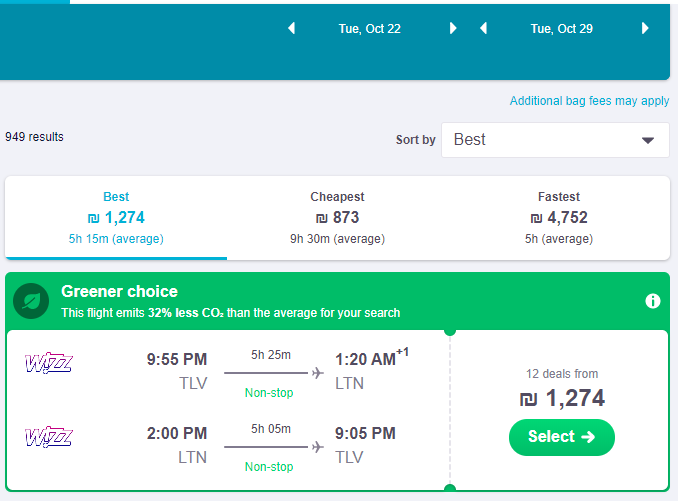Advance departure date past Oct 22
The width and height of the screenshot is (678, 501).
tap(453, 29)
